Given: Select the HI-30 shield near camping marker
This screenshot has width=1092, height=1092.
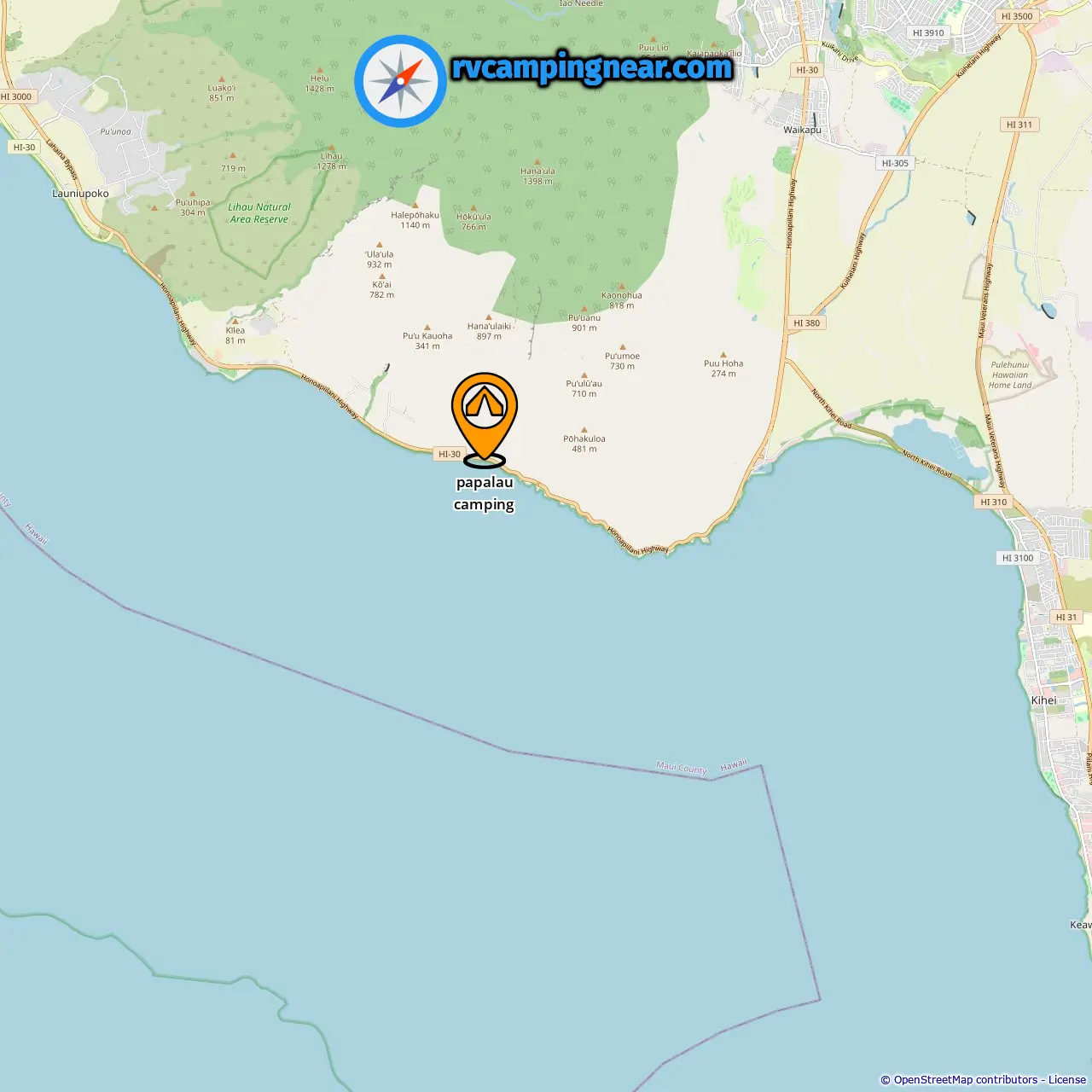Looking at the screenshot, I should 450,454.
